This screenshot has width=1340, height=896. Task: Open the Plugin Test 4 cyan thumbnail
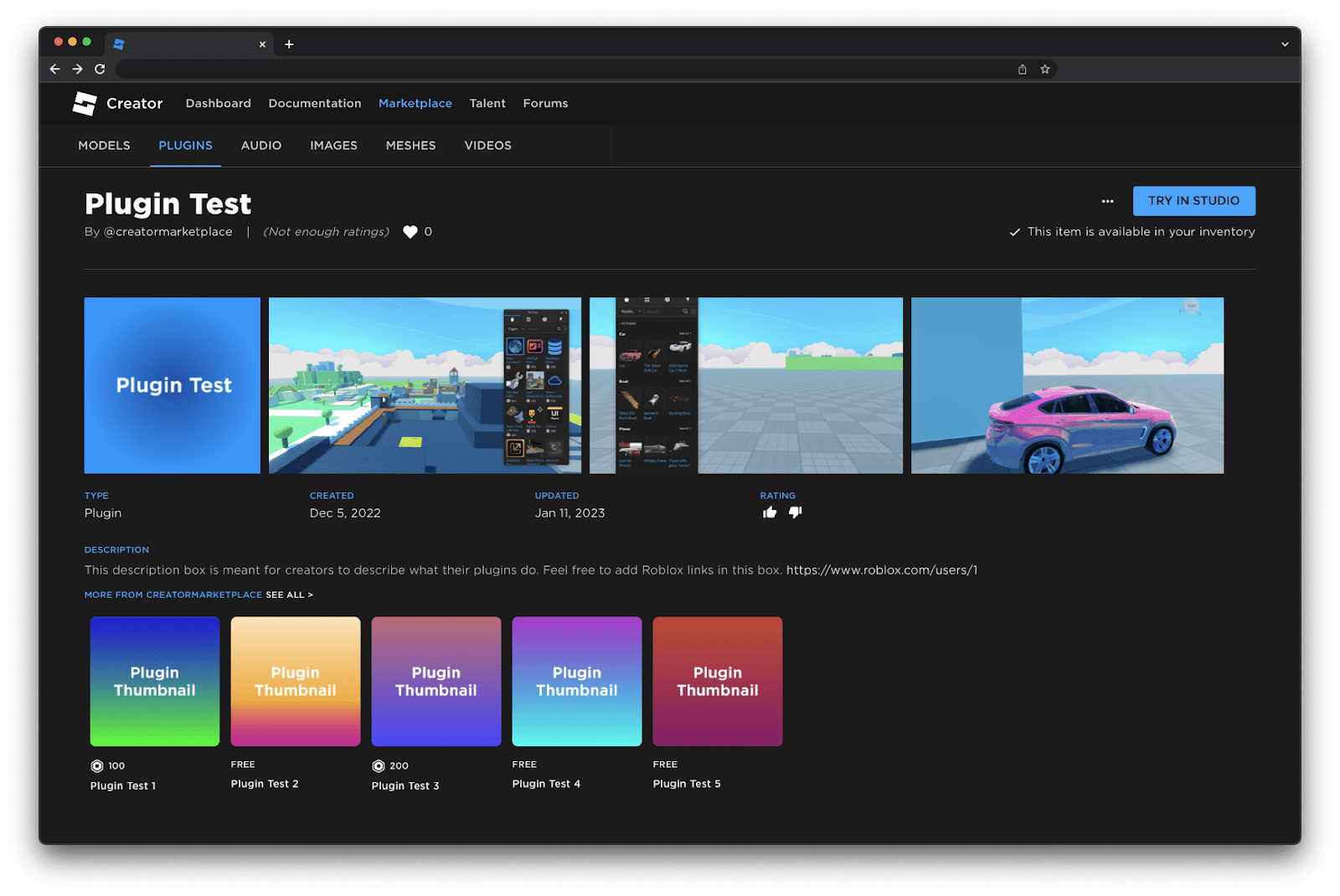click(x=577, y=682)
